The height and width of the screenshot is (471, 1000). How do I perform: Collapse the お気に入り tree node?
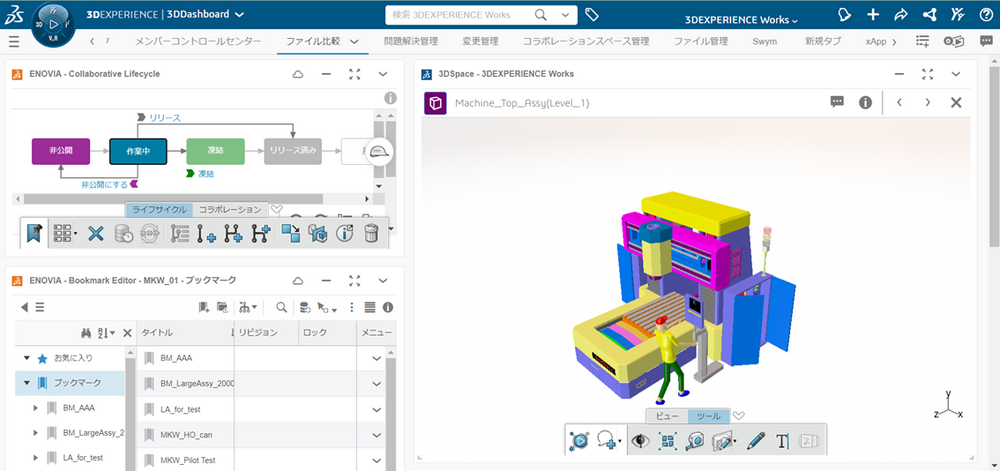coord(27,359)
